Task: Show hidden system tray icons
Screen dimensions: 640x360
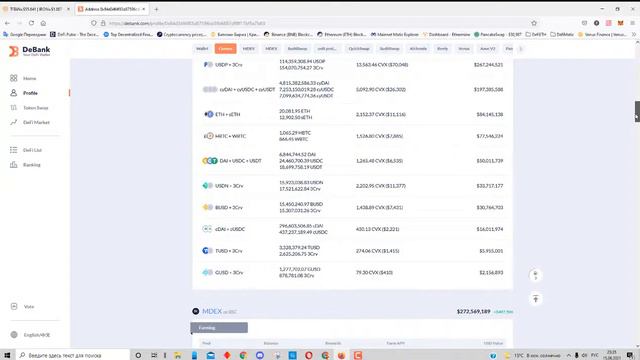Action: coord(568,355)
